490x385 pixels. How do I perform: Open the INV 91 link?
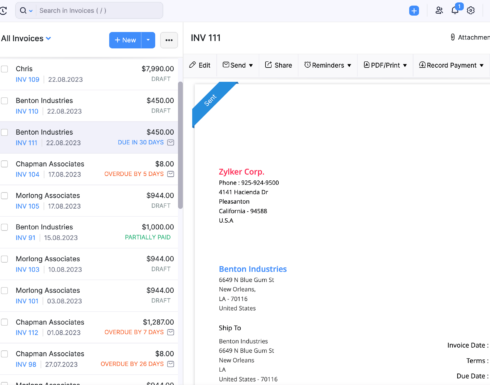25,238
